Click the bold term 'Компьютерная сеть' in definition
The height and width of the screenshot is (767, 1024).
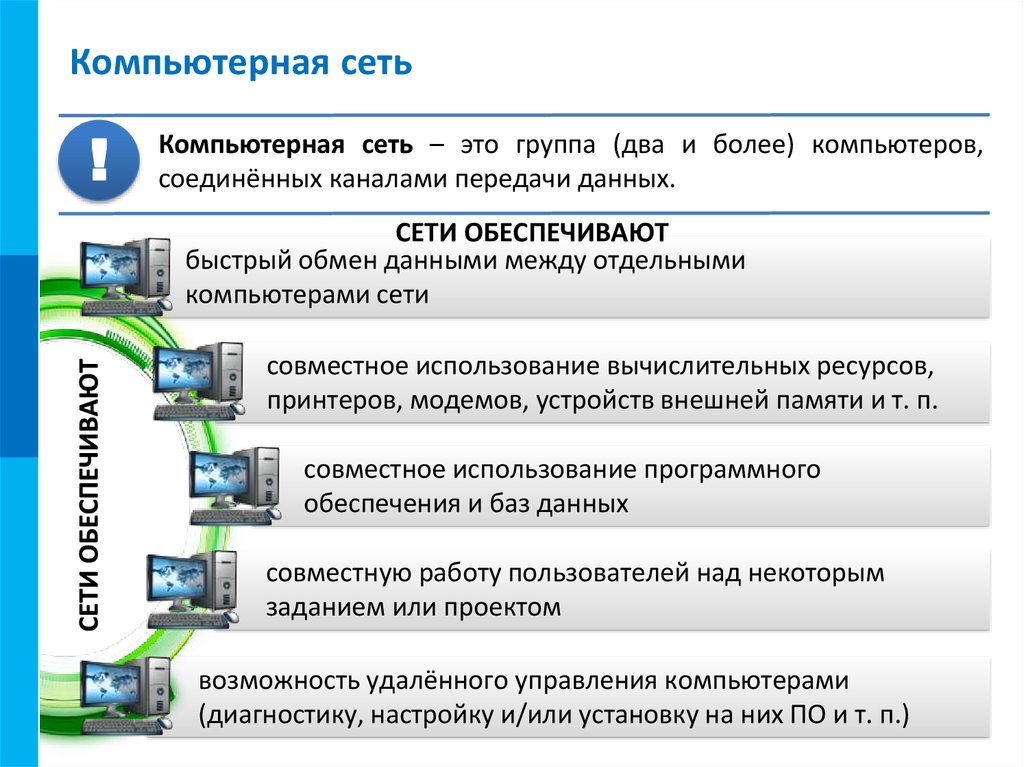click(285, 144)
